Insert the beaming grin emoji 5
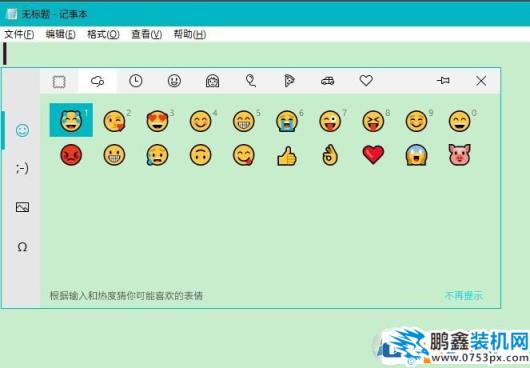 coord(244,121)
